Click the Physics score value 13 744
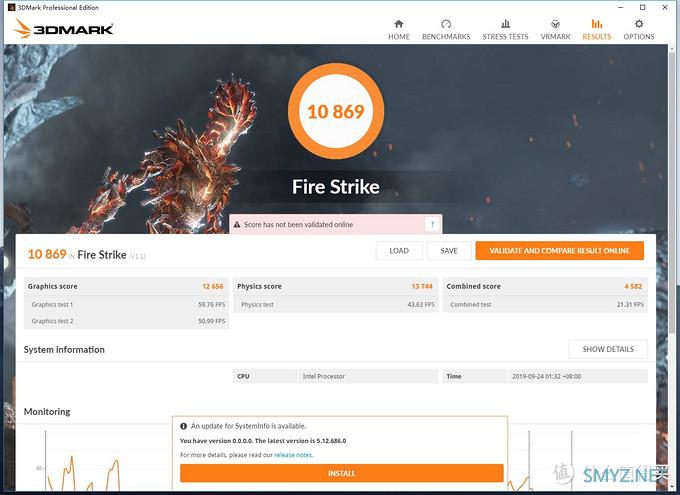 (422, 286)
